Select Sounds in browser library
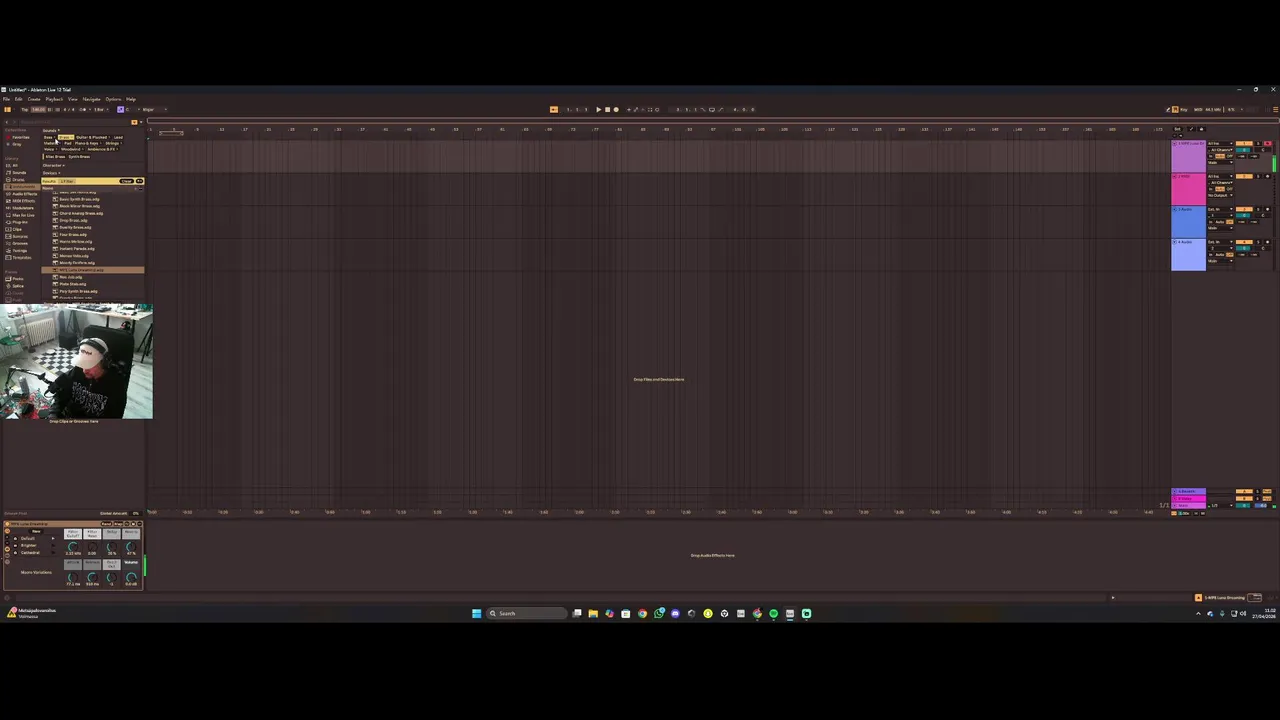 (17, 173)
